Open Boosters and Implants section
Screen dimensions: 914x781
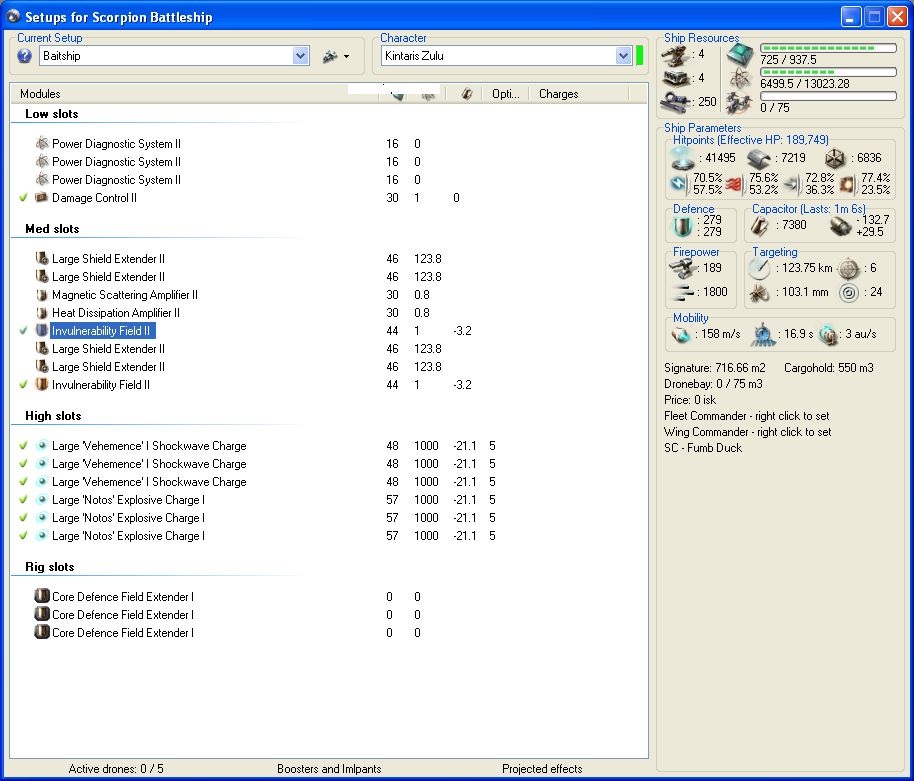click(329, 769)
